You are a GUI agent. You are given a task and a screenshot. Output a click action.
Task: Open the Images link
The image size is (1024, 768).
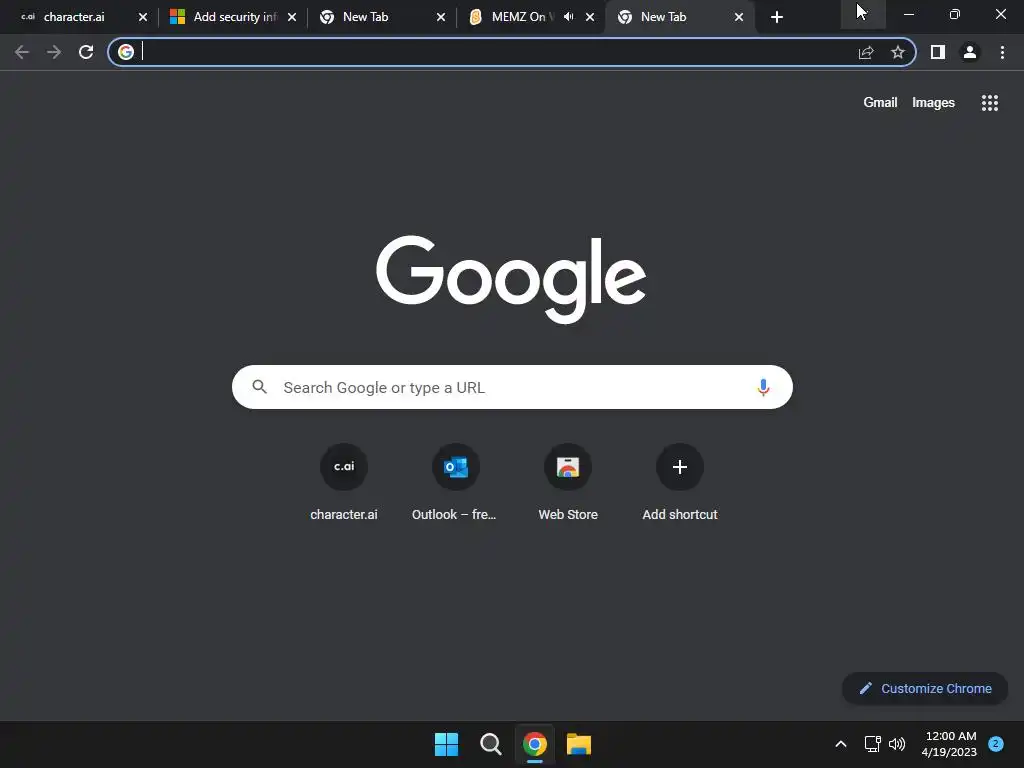coord(933,103)
